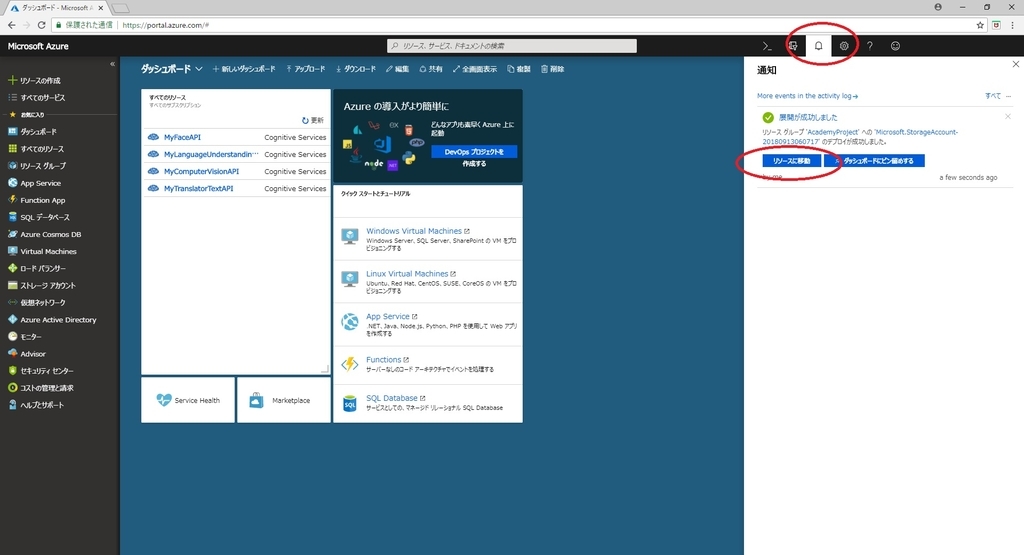
Task: Open ストレージ アカウント in the sidebar
Action: (42, 285)
